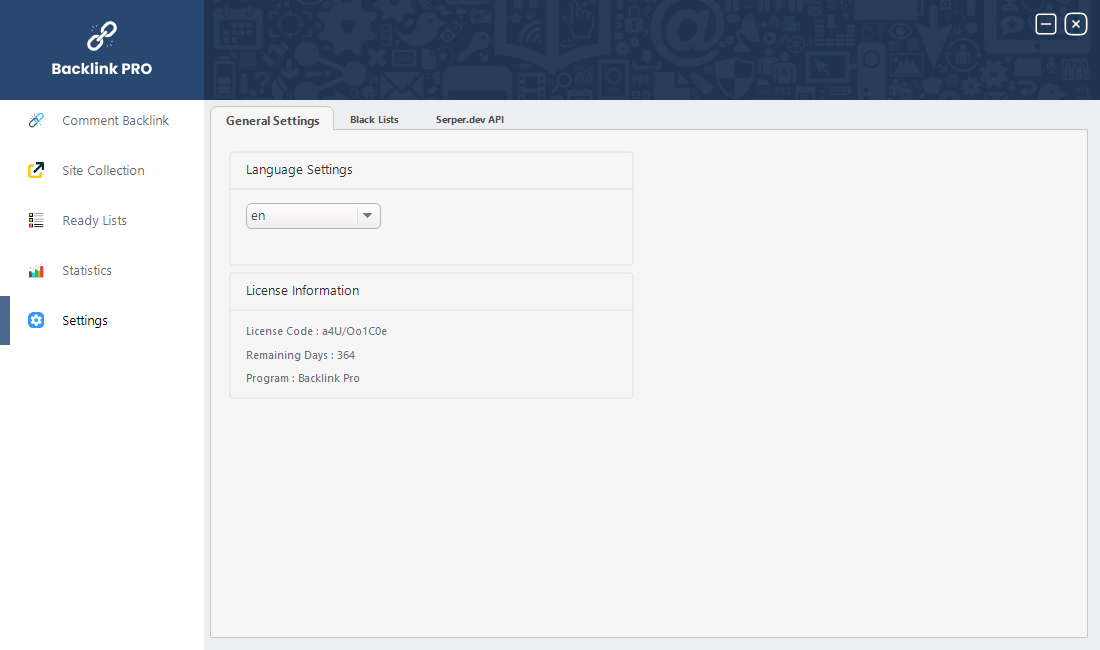The height and width of the screenshot is (650, 1100).
Task: Open the Site Collection section
Action: coord(103,171)
